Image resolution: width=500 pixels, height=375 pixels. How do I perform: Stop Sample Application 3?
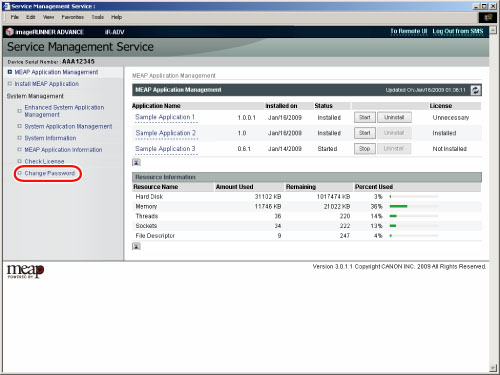365,149
